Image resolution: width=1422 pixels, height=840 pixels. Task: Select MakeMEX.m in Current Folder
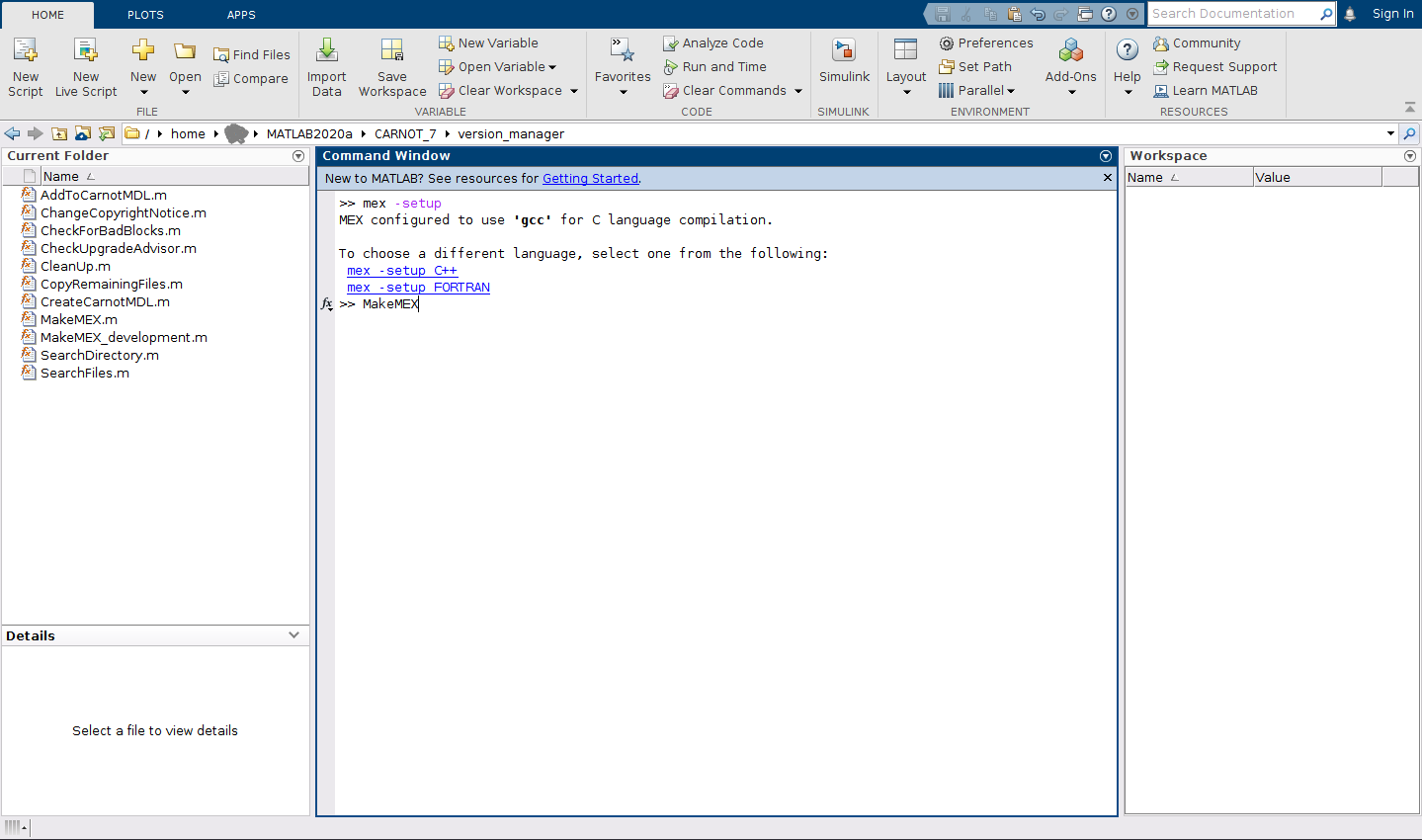point(78,319)
